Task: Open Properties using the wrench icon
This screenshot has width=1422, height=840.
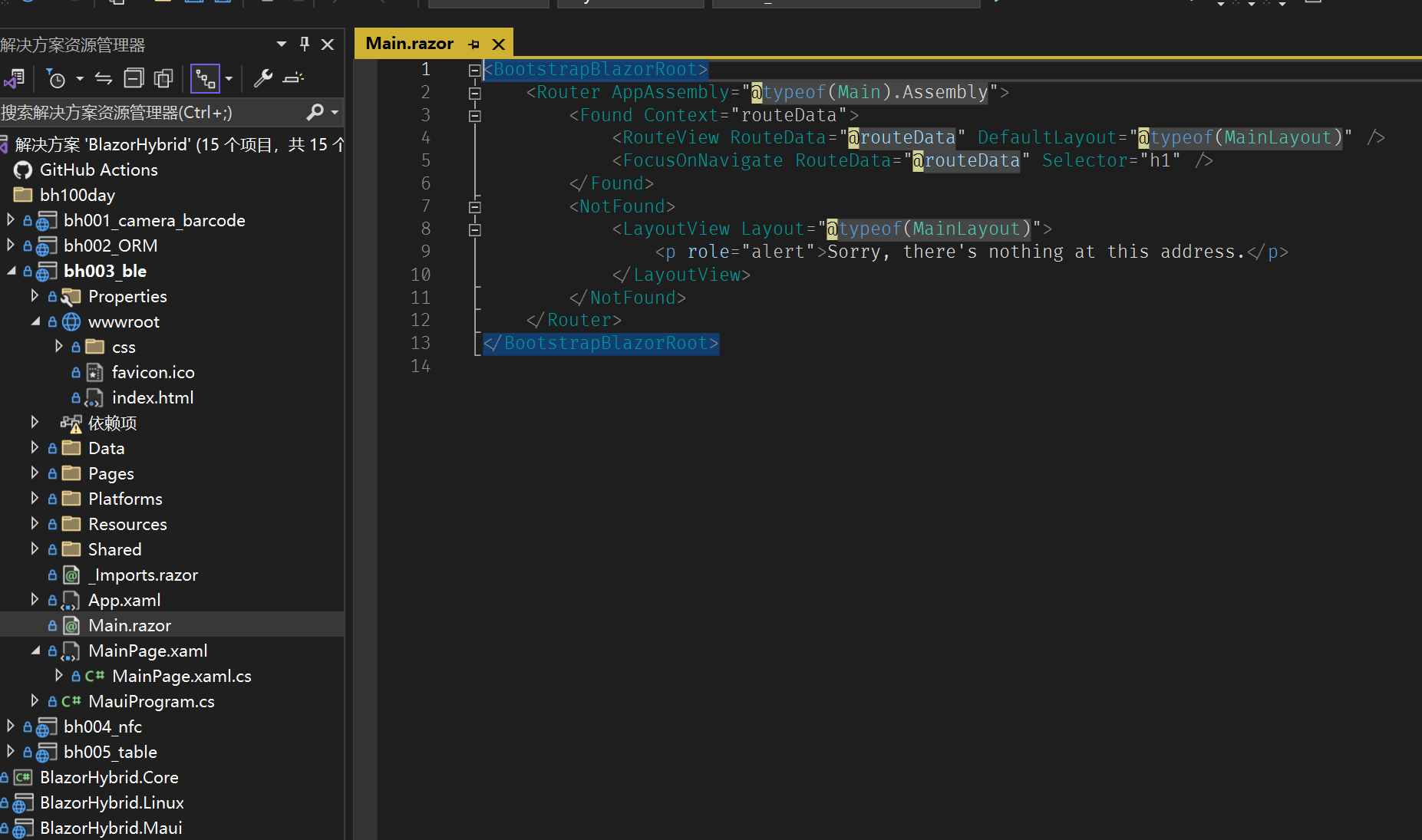Action: tap(262, 78)
